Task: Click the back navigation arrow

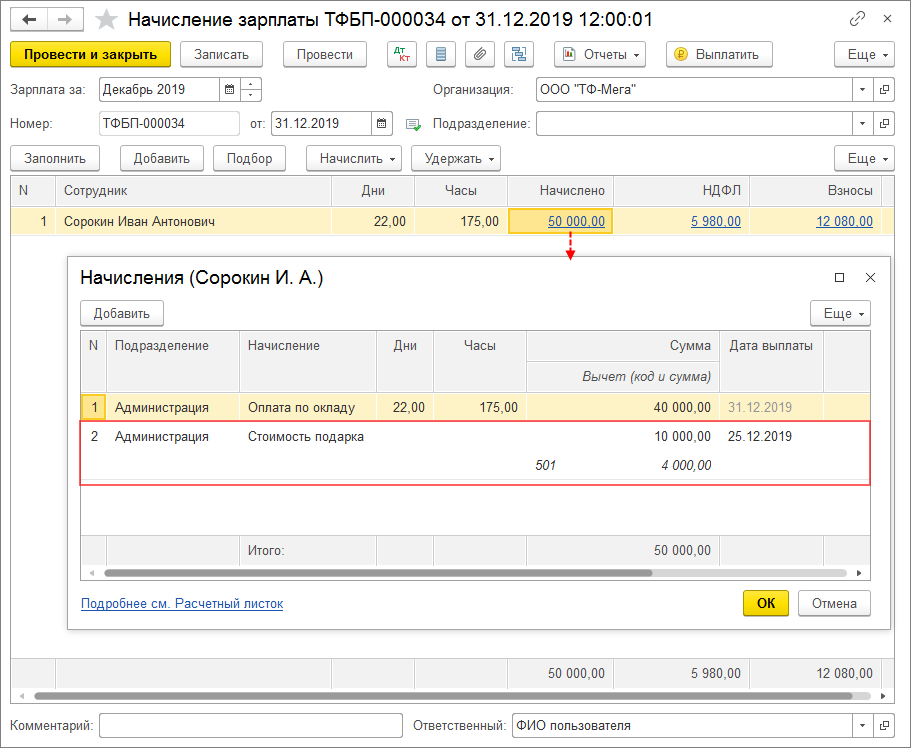Action: coord(30,19)
